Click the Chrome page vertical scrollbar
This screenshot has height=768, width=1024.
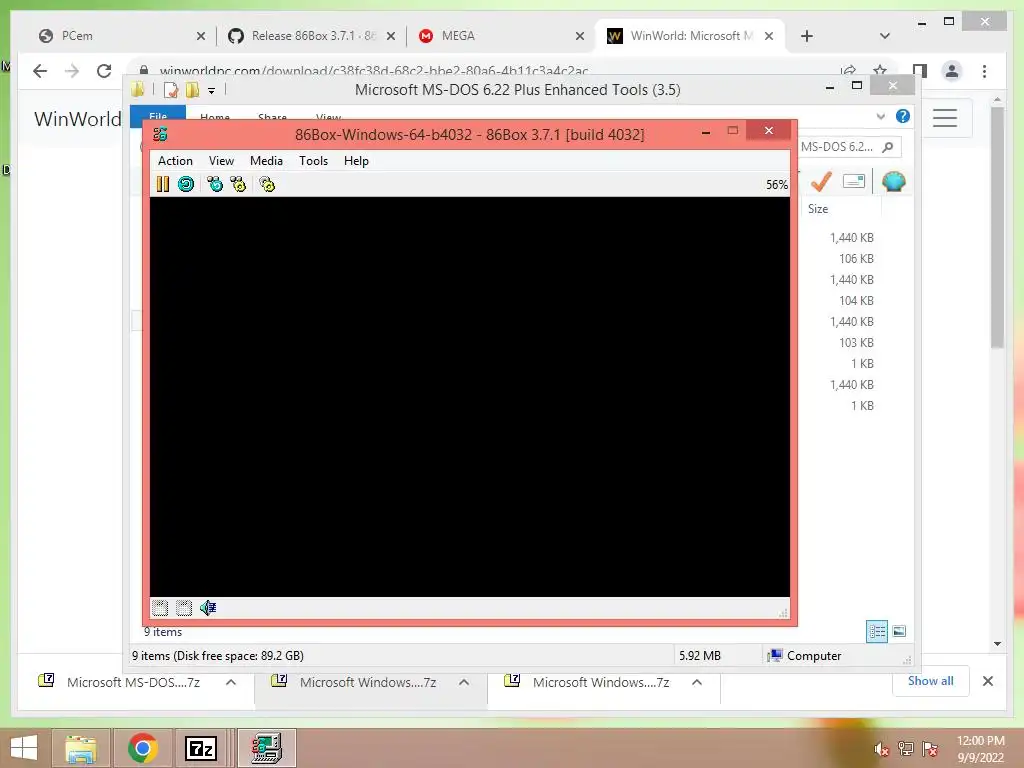(997, 227)
